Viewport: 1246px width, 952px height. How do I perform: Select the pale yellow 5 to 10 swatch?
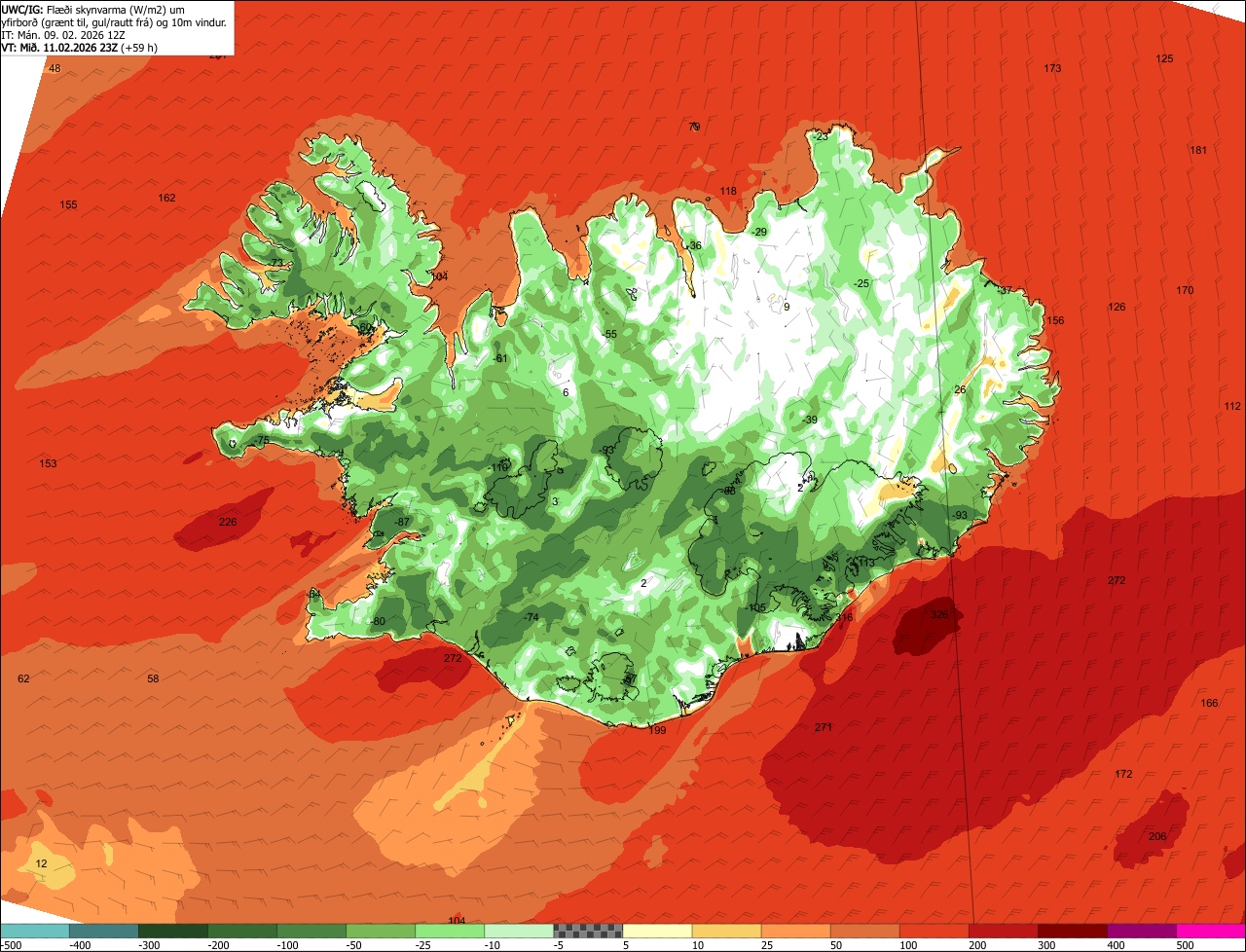pos(657,931)
